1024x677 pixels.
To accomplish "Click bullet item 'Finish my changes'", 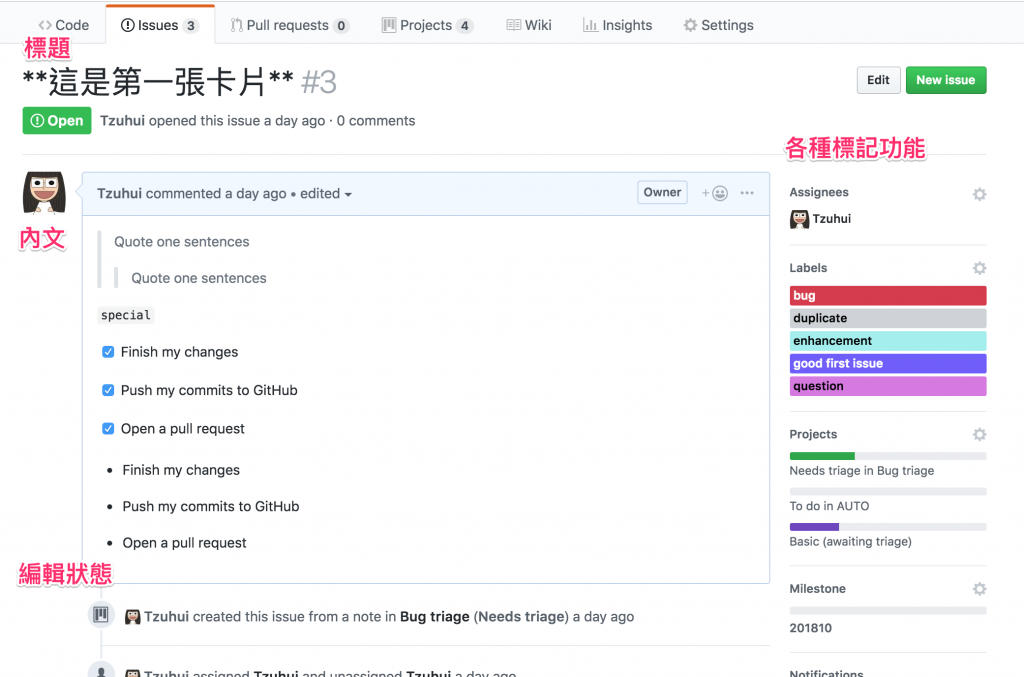I will (181, 470).
